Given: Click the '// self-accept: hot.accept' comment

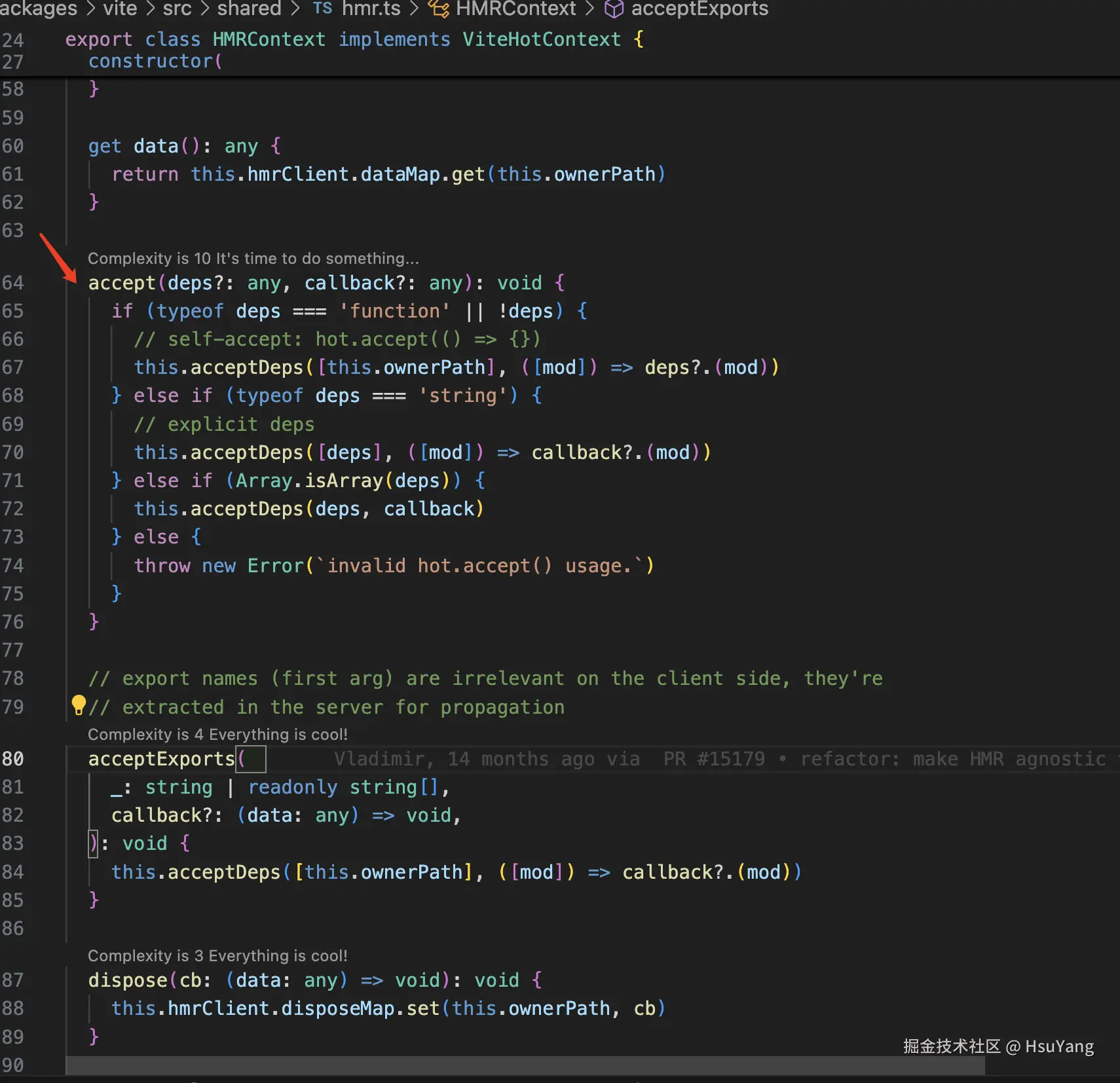Looking at the screenshot, I should (x=337, y=339).
